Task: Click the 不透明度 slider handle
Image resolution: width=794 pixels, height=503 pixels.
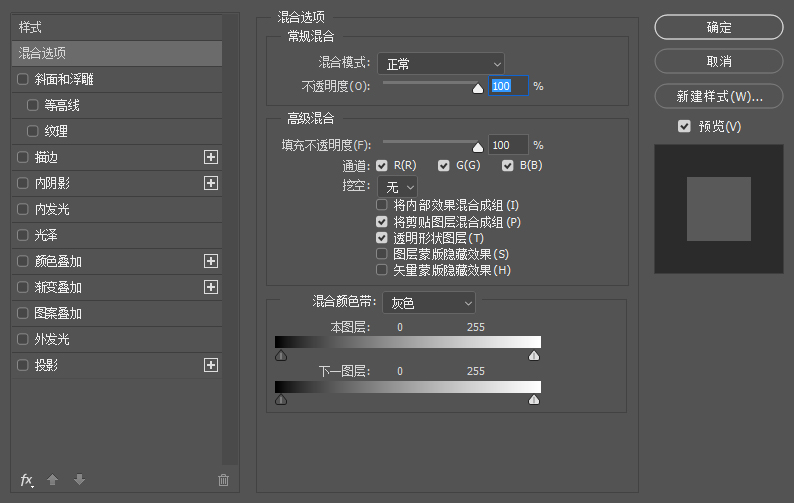Action: [x=478, y=89]
